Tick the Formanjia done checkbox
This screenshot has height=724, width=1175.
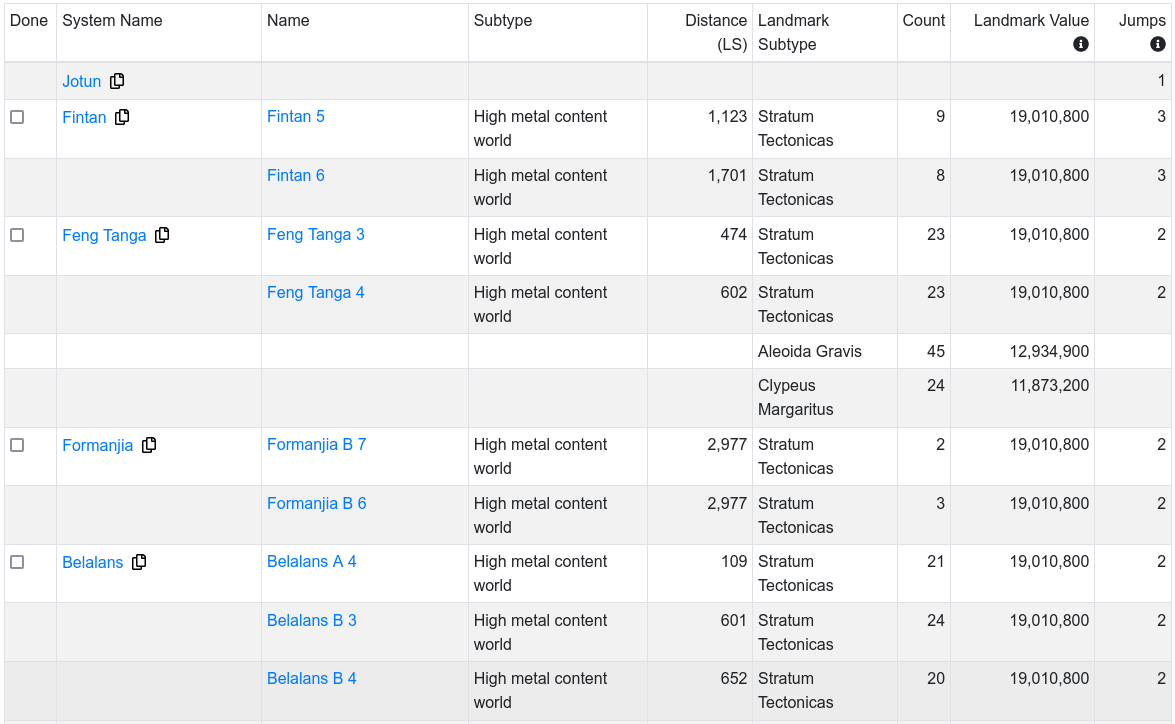pyautogui.click(x=17, y=445)
